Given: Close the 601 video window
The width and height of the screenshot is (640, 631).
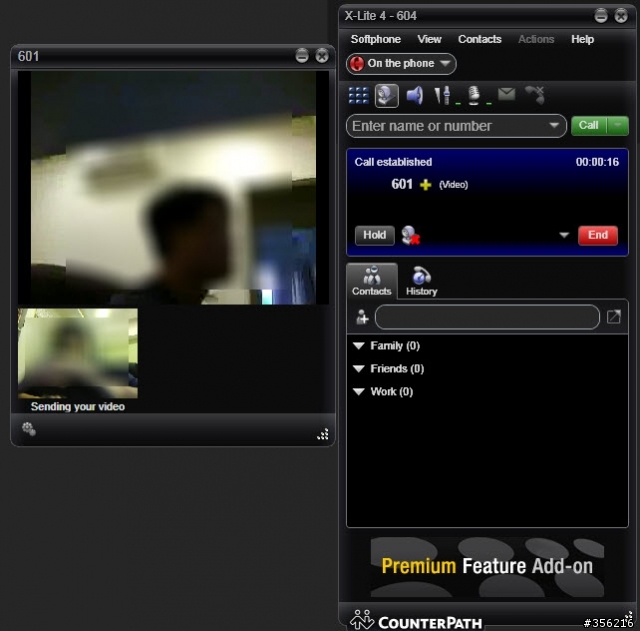Looking at the screenshot, I should [322, 56].
